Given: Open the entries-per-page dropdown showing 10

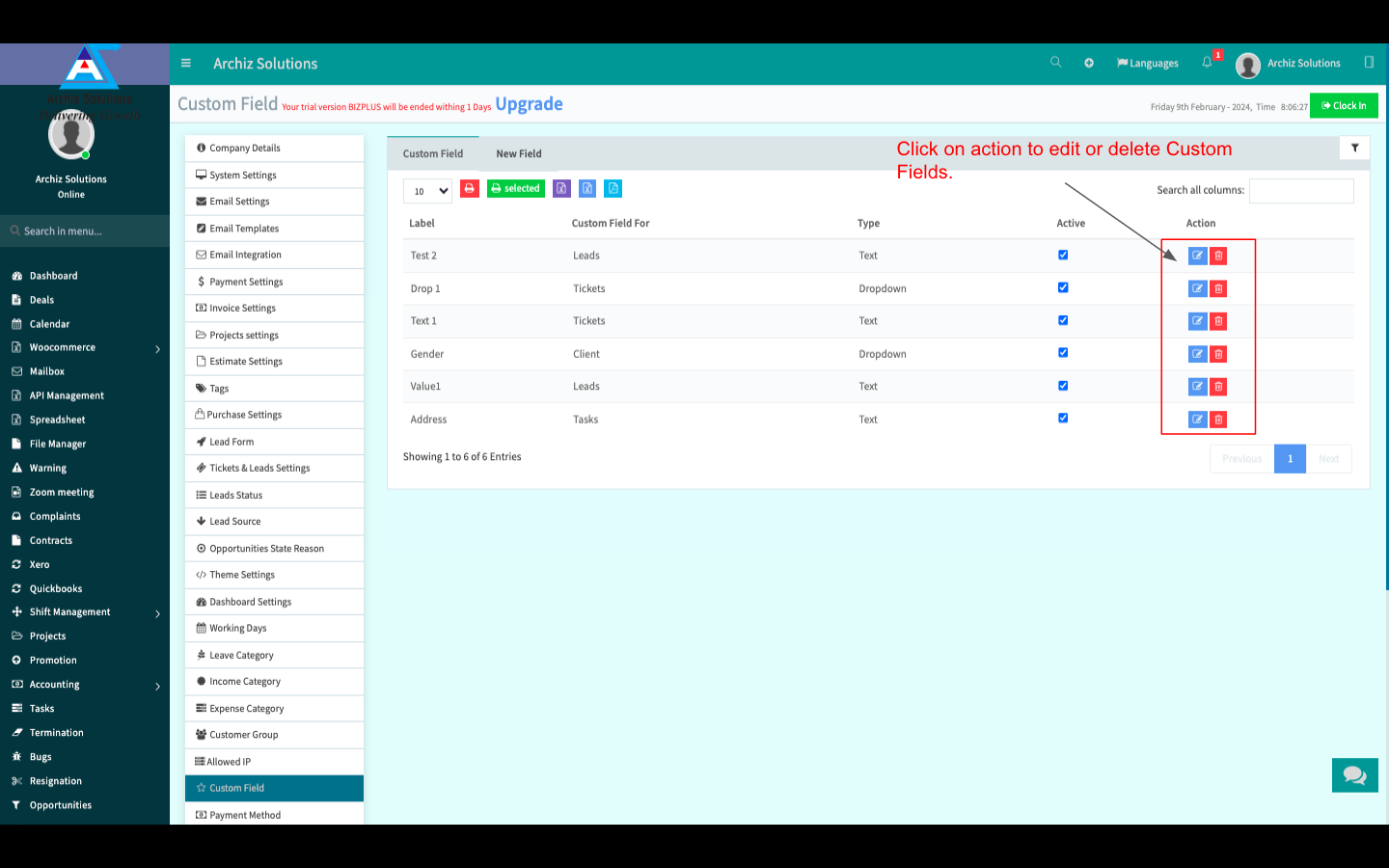Looking at the screenshot, I should tap(427, 191).
